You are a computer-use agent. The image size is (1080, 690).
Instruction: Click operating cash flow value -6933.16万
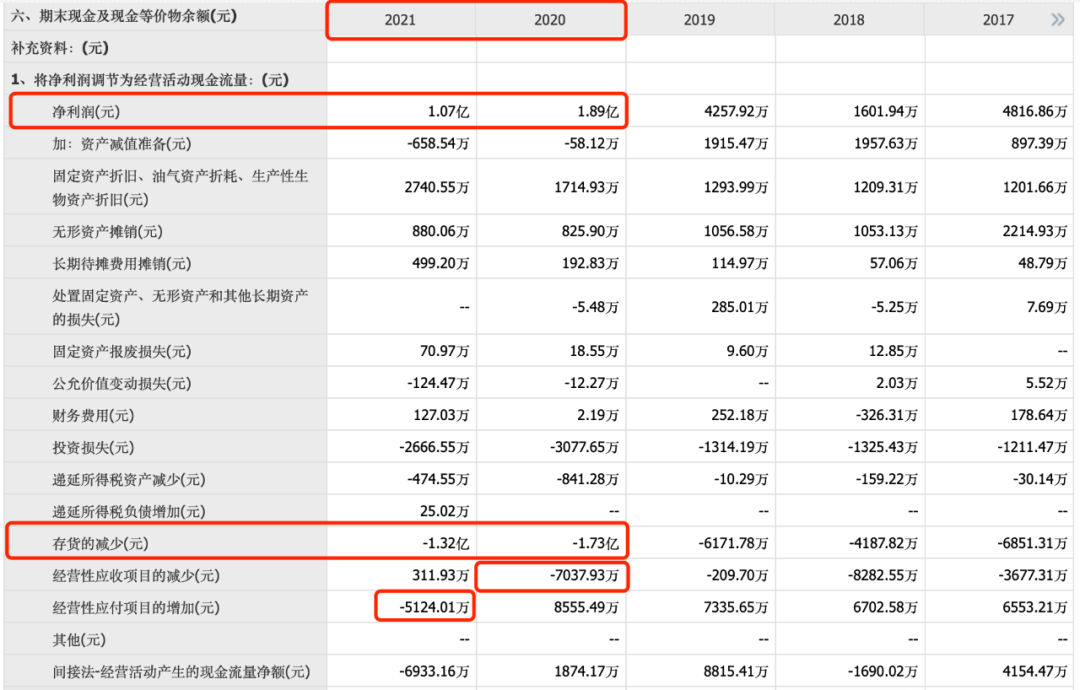point(435,672)
